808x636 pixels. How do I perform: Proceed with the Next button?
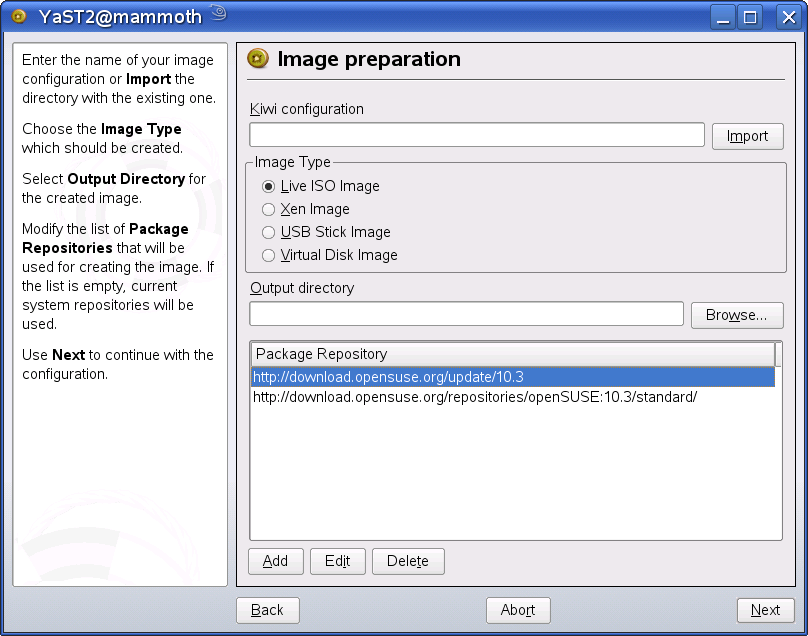pyautogui.click(x=765, y=610)
